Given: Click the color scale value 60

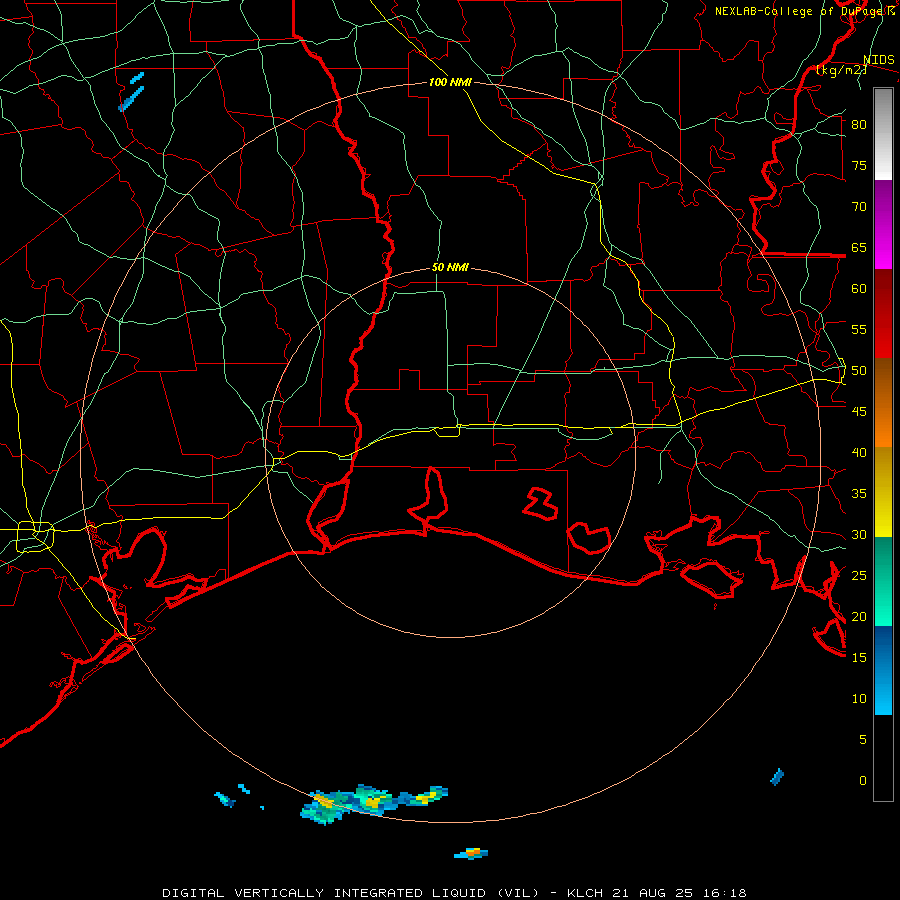Looking at the screenshot, I should tap(859, 289).
